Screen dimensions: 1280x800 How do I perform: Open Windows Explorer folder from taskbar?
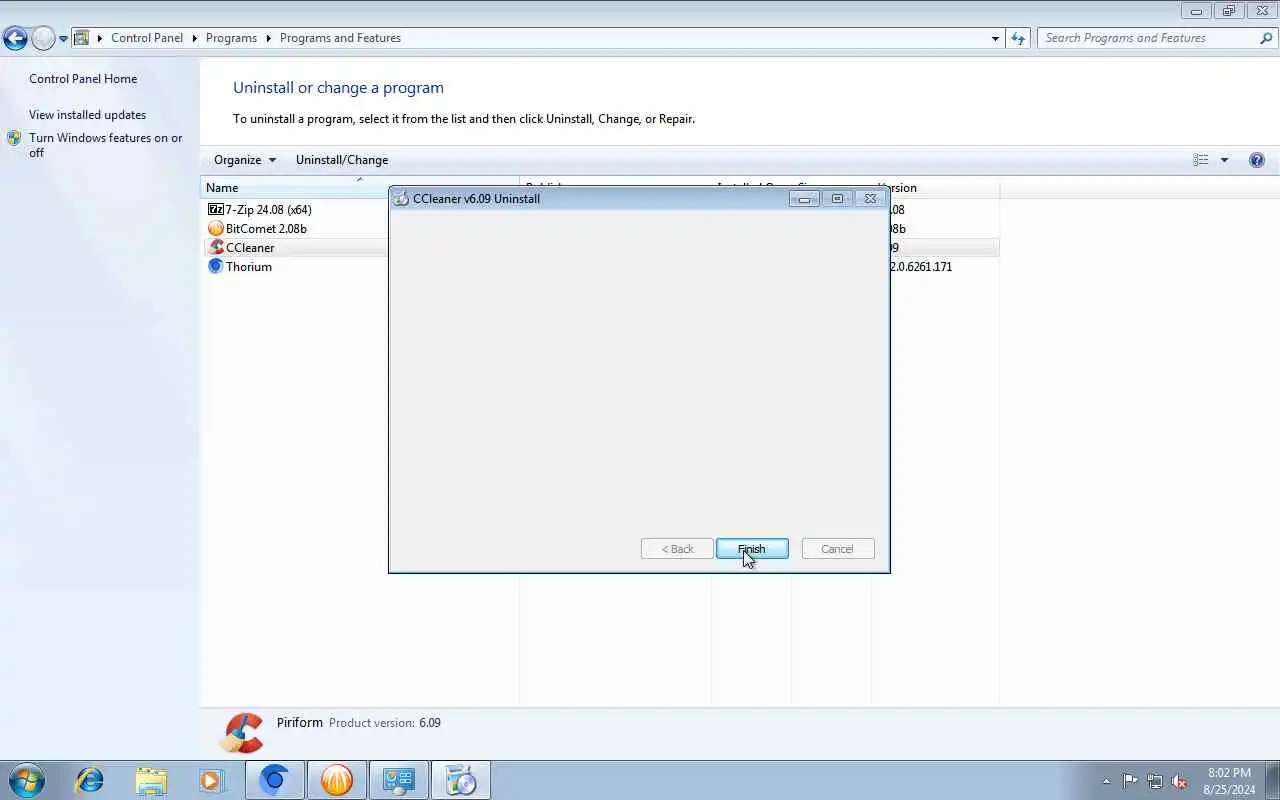click(x=151, y=780)
